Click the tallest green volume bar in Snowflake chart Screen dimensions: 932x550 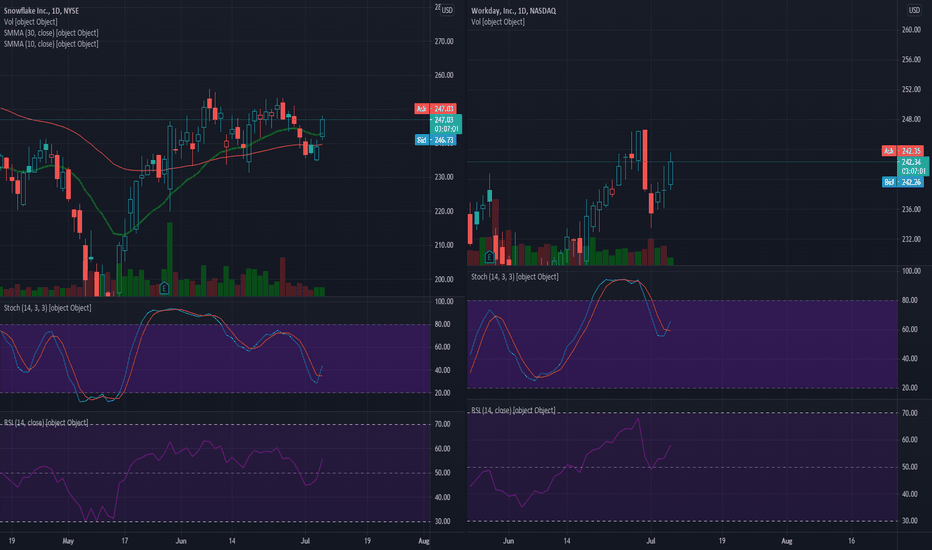click(170, 259)
